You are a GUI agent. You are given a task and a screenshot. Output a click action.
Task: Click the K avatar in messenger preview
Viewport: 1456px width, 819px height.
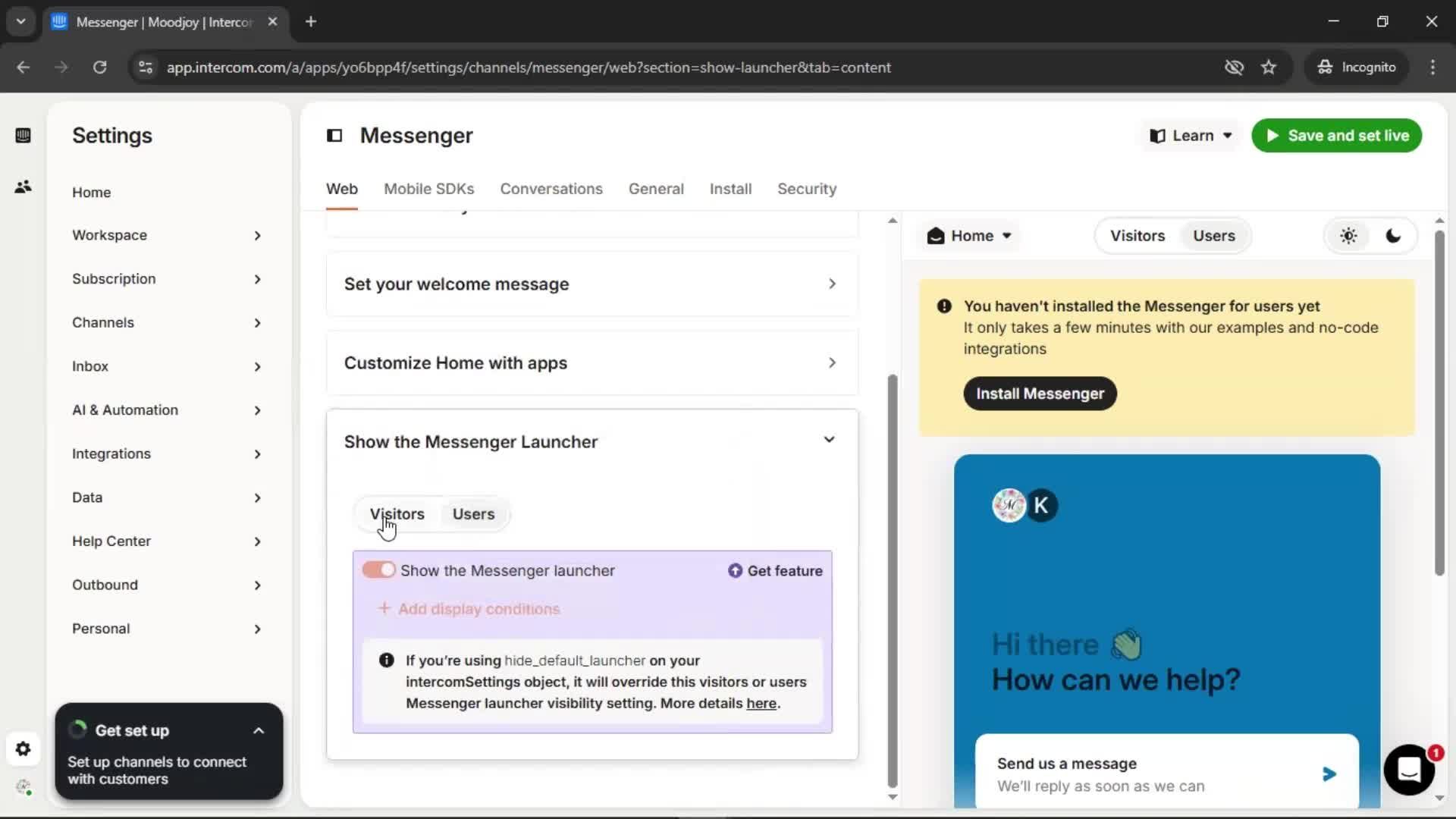tap(1041, 505)
